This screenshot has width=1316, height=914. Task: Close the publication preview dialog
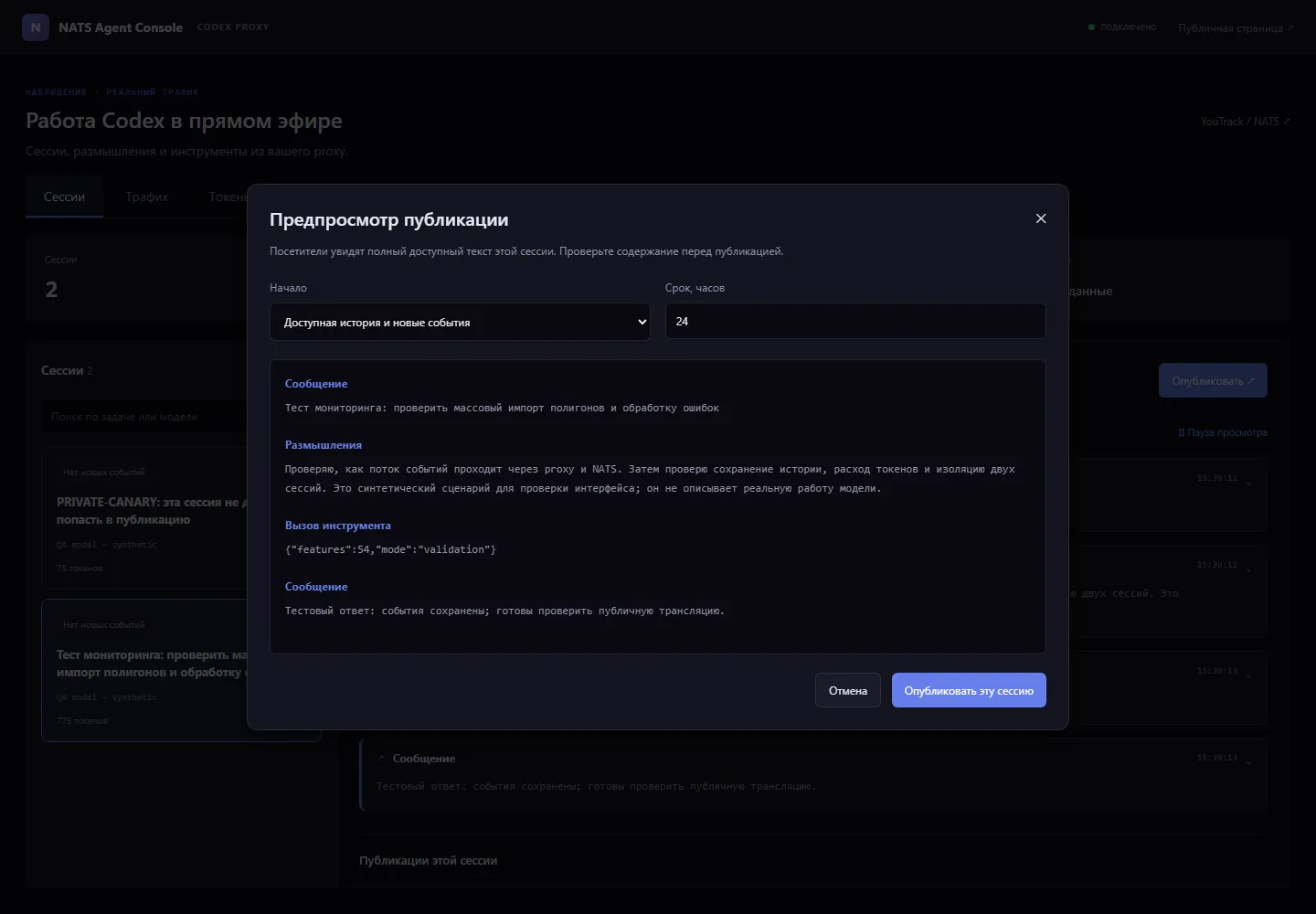(x=1041, y=218)
